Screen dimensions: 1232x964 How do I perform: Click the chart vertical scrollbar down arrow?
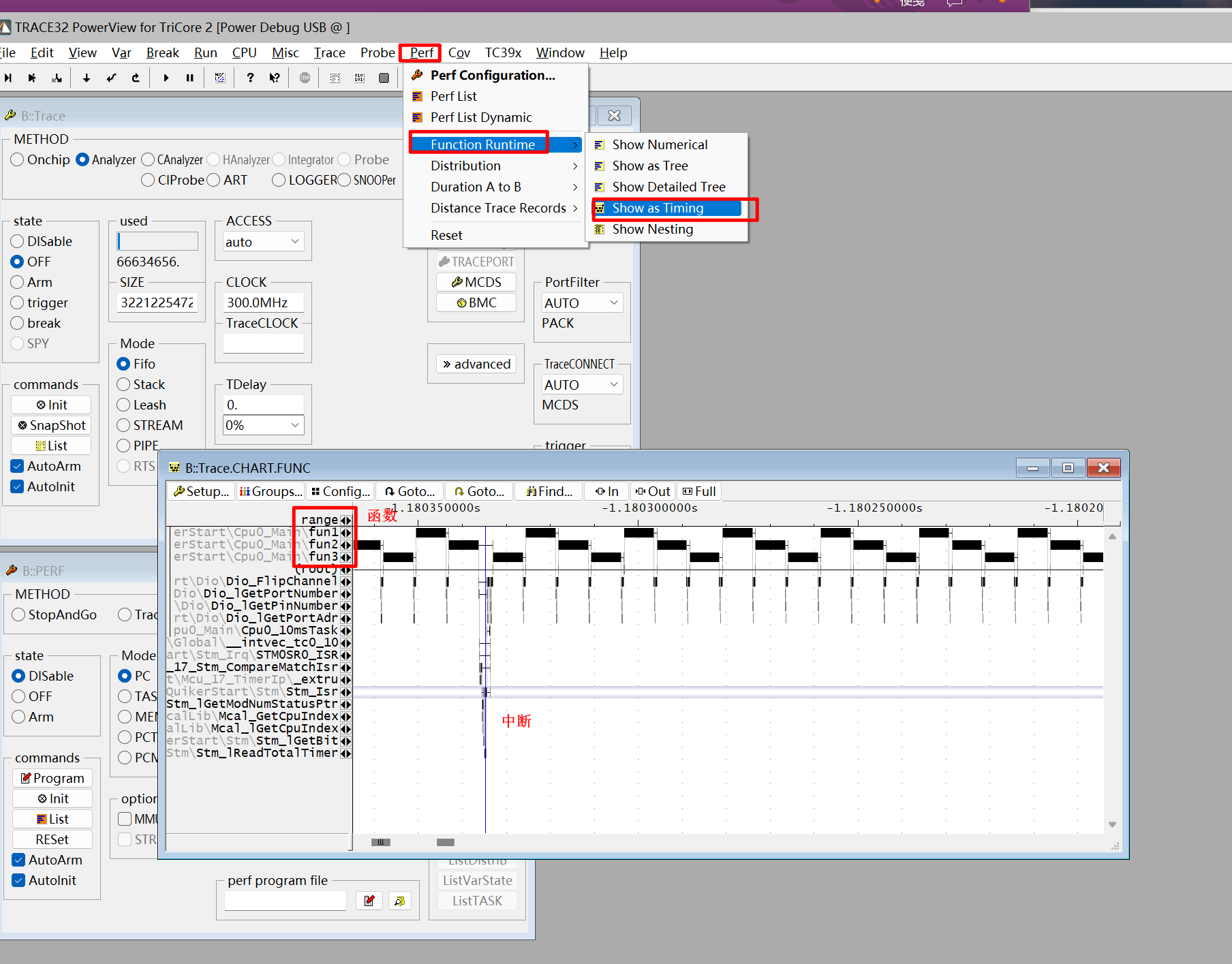(x=1112, y=824)
